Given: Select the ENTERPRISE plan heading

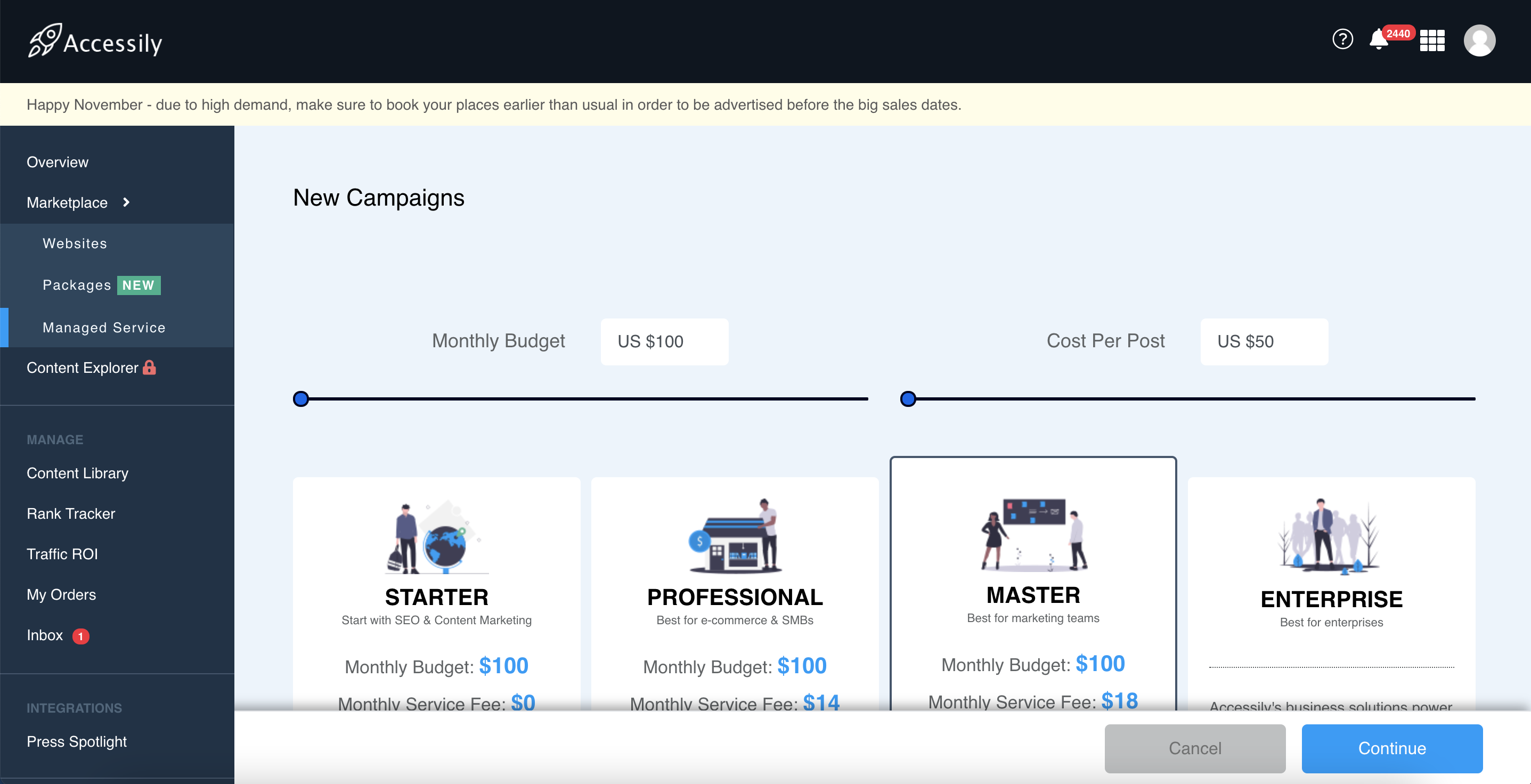Looking at the screenshot, I should (x=1331, y=600).
